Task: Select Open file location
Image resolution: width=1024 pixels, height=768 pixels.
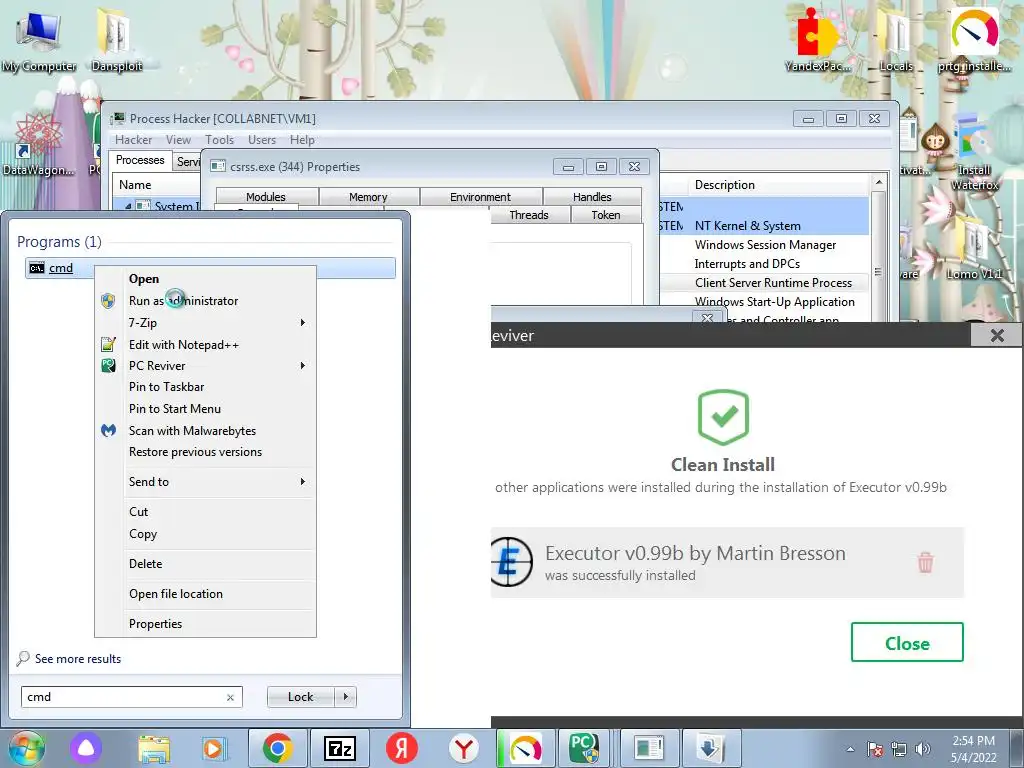Action: tap(176, 594)
